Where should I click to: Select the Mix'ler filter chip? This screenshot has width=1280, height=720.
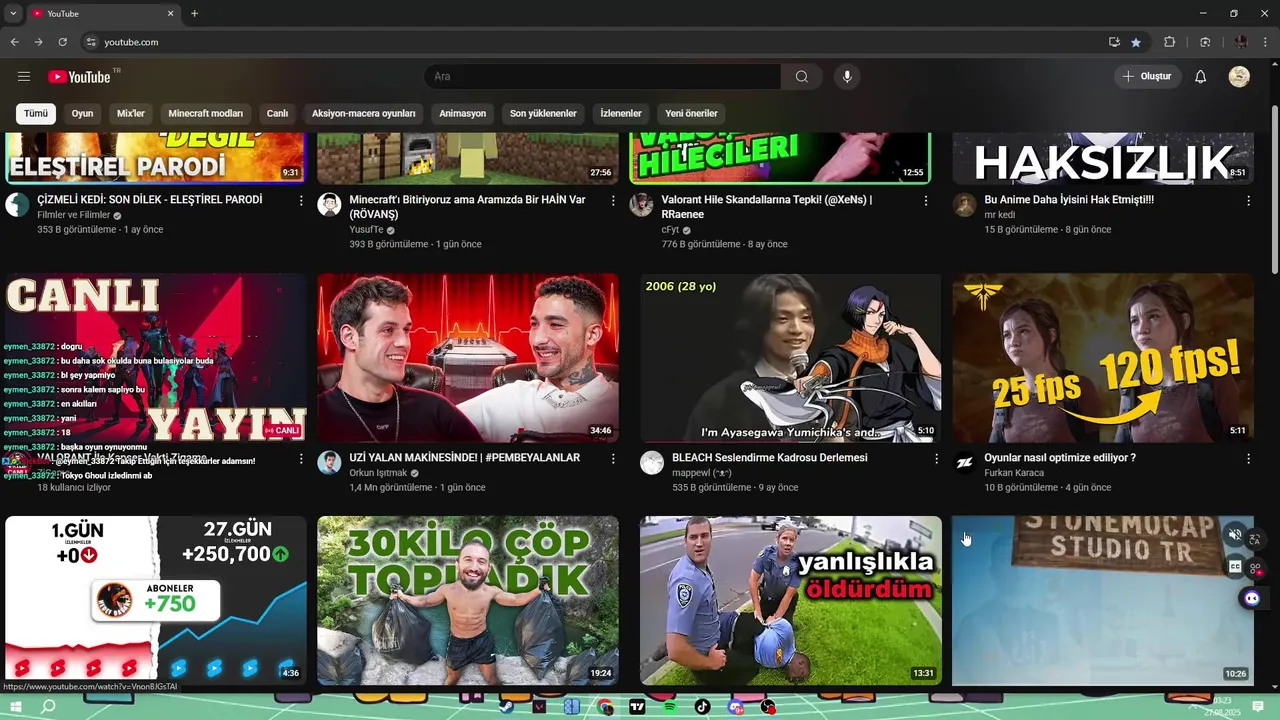[x=131, y=114]
